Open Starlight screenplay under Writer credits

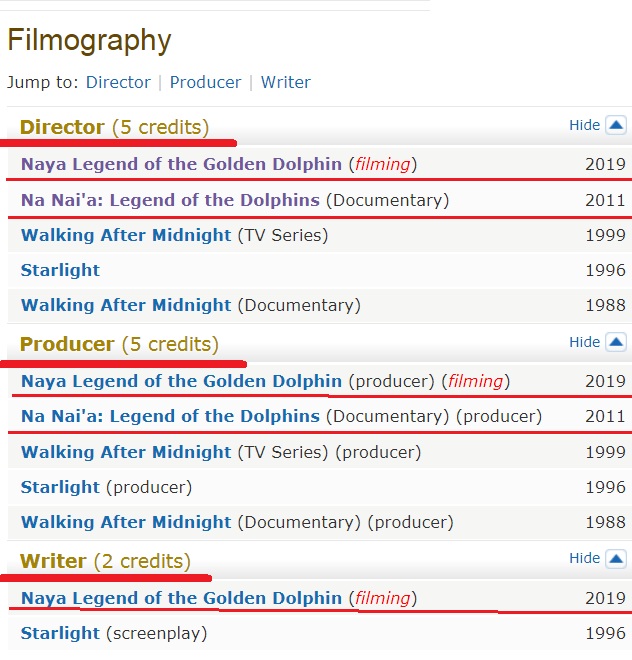[60, 633]
